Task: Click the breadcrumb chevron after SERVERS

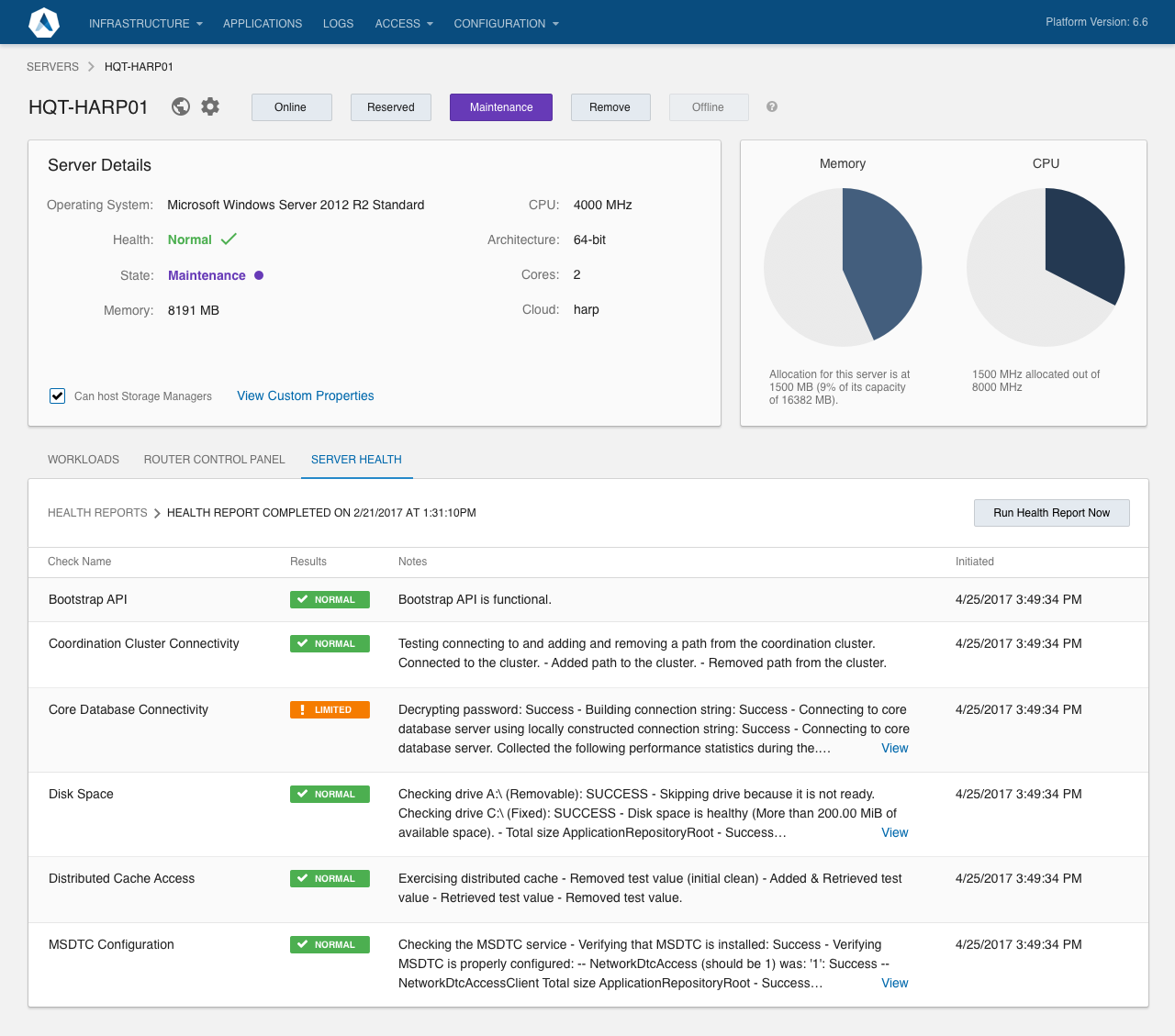Action: click(x=89, y=66)
